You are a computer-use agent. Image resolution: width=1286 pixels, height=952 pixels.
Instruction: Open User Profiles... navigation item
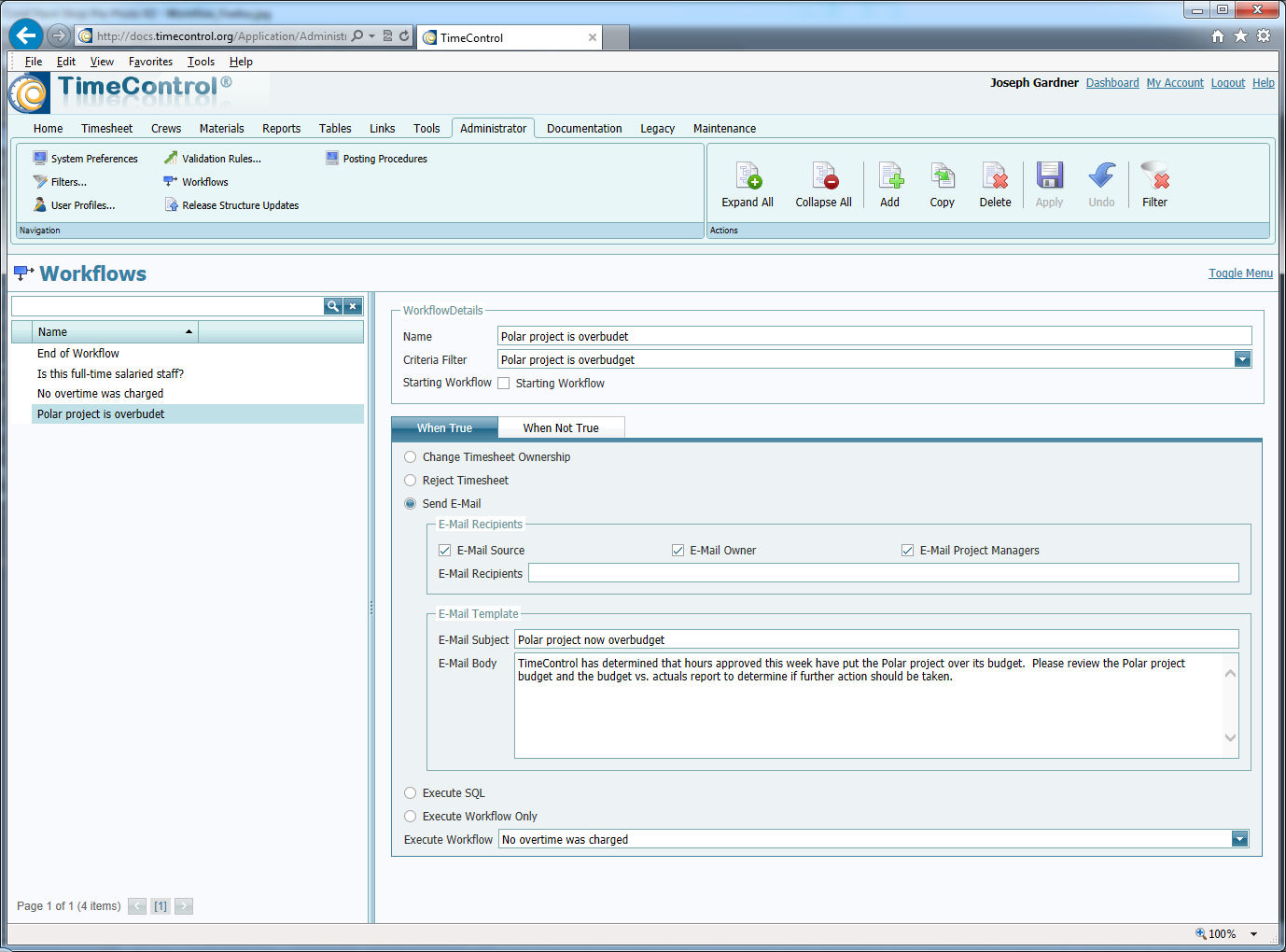(74, 205)
